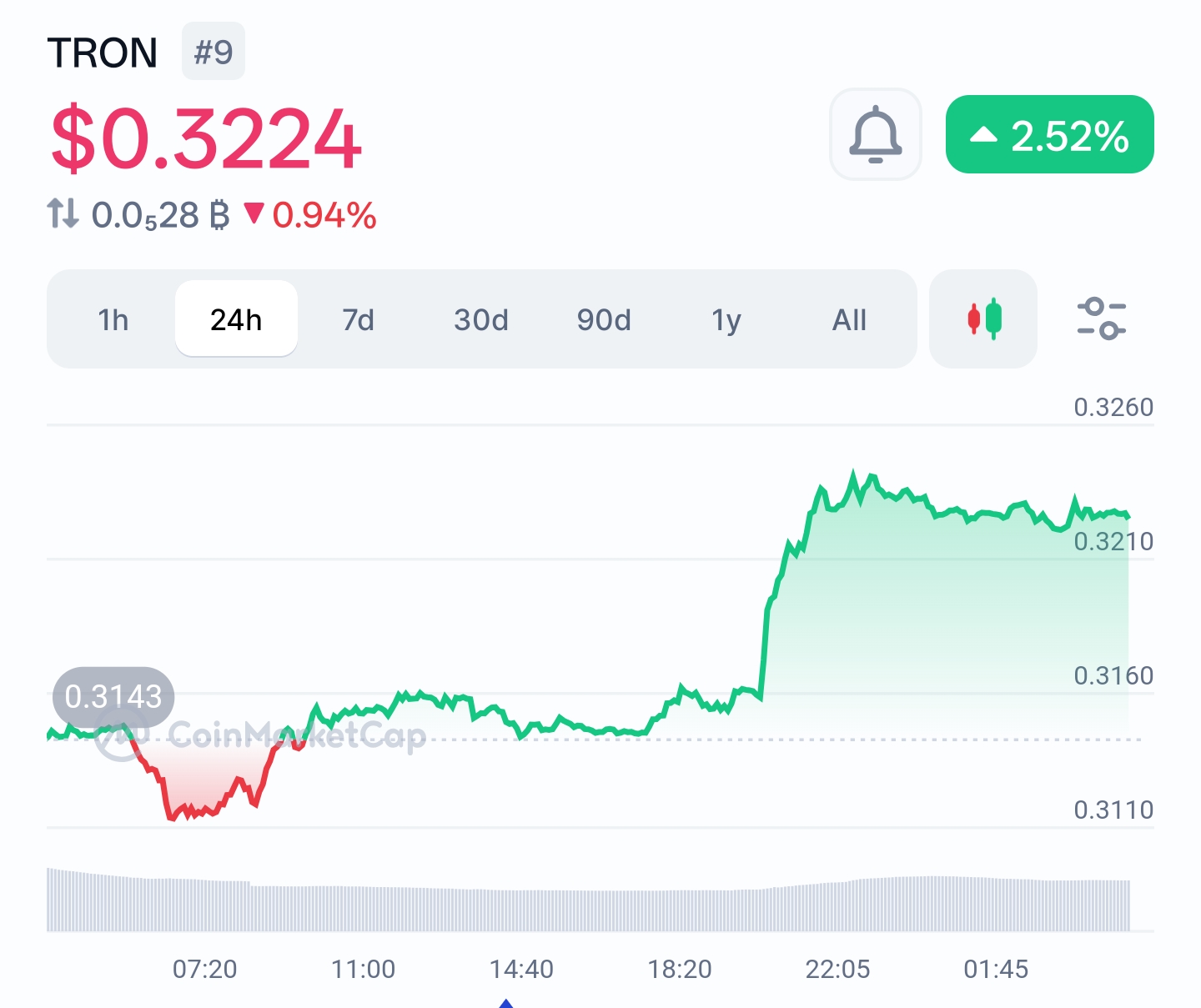Show the 30d price chart
This screenshot has width=1201, height=1008.
tap(481, 319)
